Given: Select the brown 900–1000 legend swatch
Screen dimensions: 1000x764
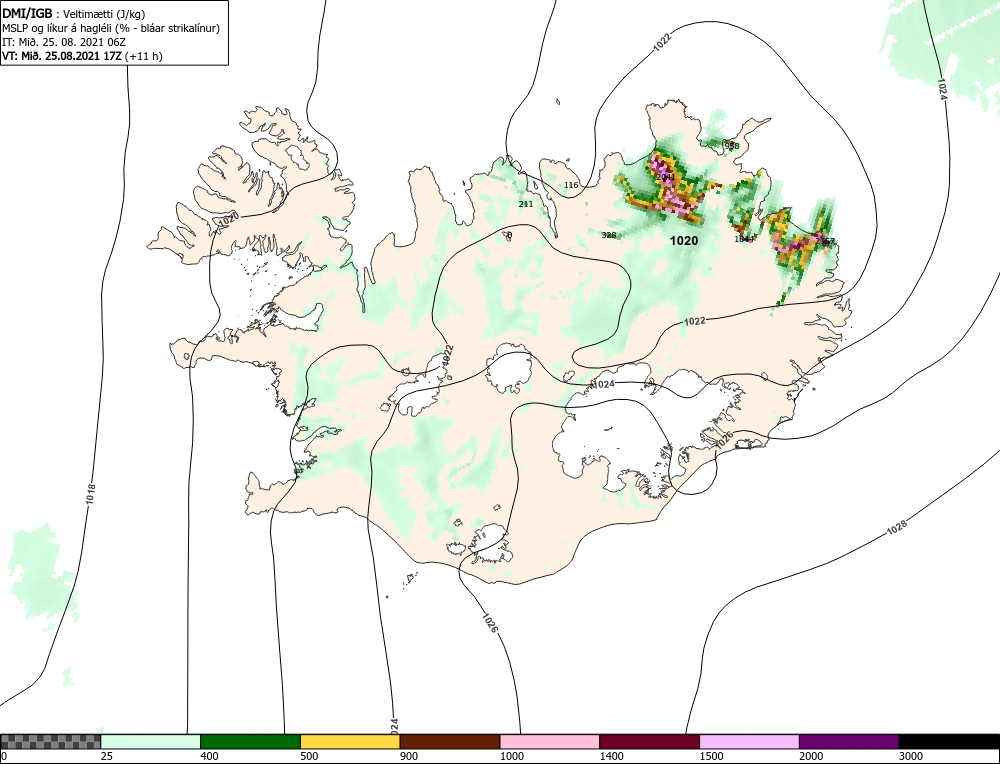Looking at the screenshot, I should (x=450, y=742).
